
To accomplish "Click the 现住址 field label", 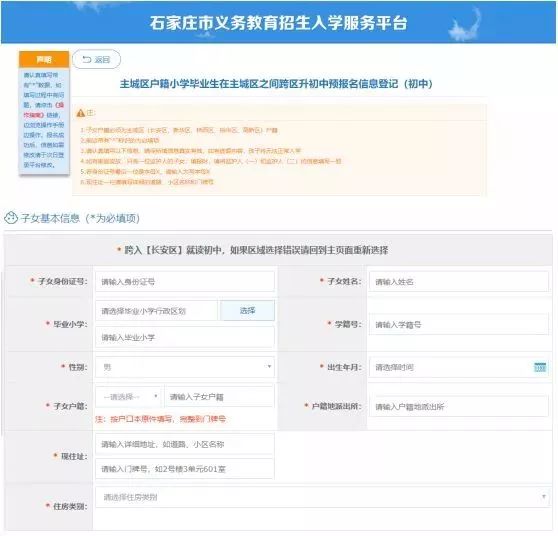I will [x=73, y=456].
